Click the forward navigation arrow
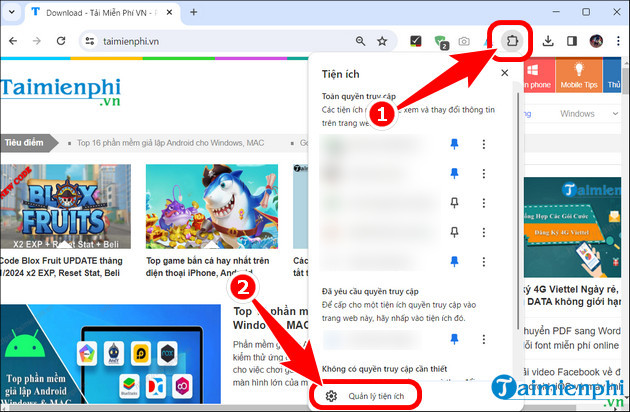Screen dimensions: 630x412 pos(37,41)
